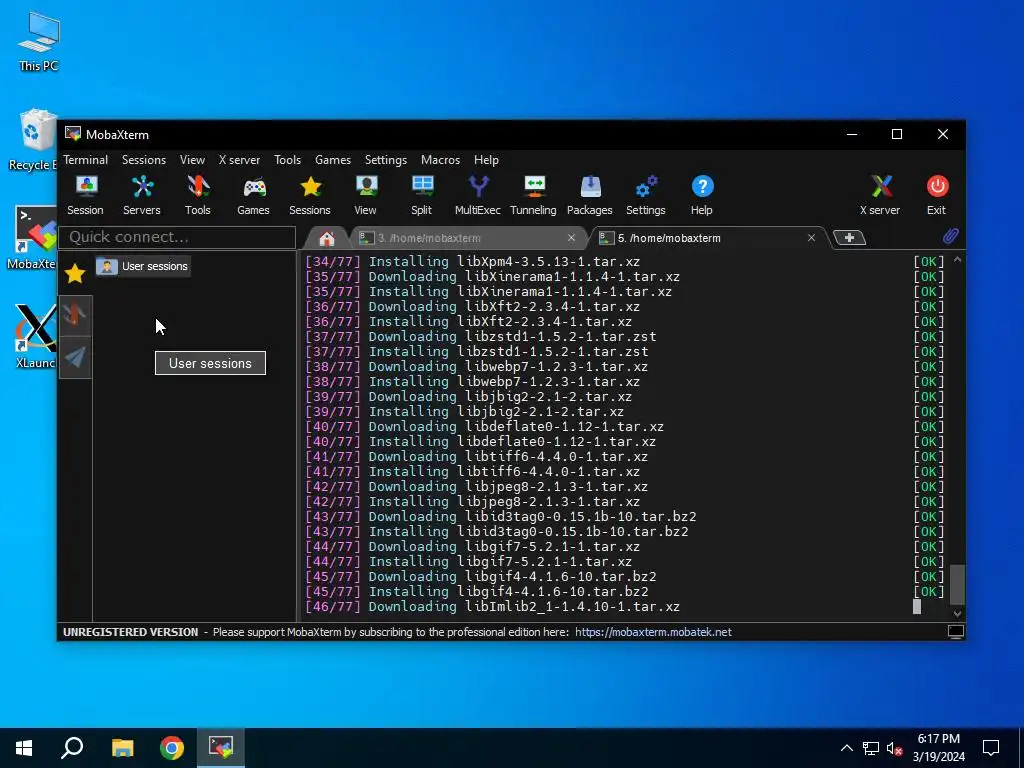Click the red Exit power icon
The image size is (1024, 768).
pos(936,195)
